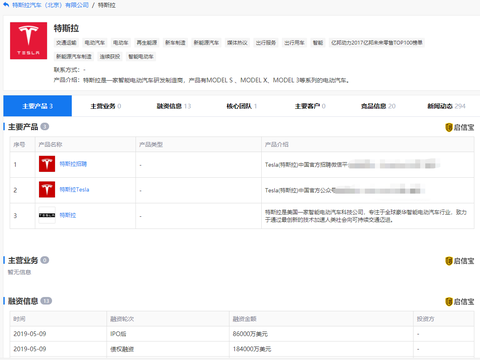Click black Tesla wordmark icon in row 3
480x360 pixels.
click(x=47, y=215)
